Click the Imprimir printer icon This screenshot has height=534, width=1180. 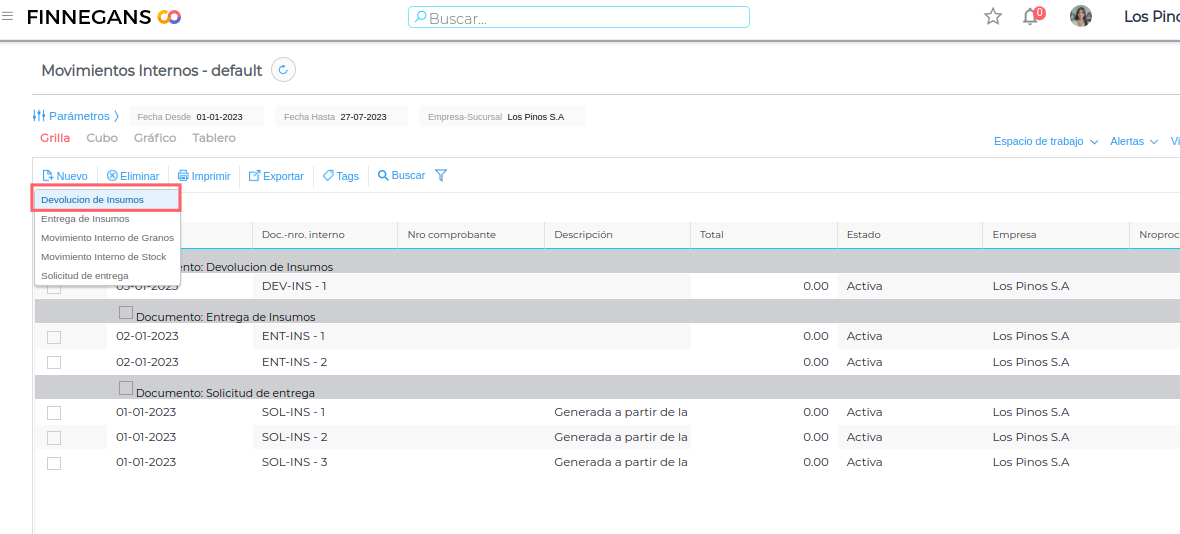click(x=183, y=176)
